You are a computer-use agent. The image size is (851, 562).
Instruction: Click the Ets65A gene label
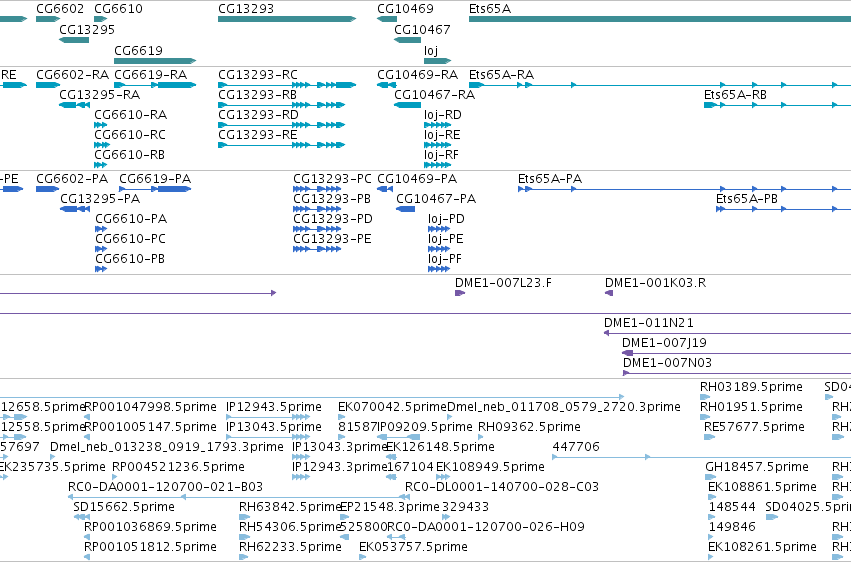click(x=490, y=9)
